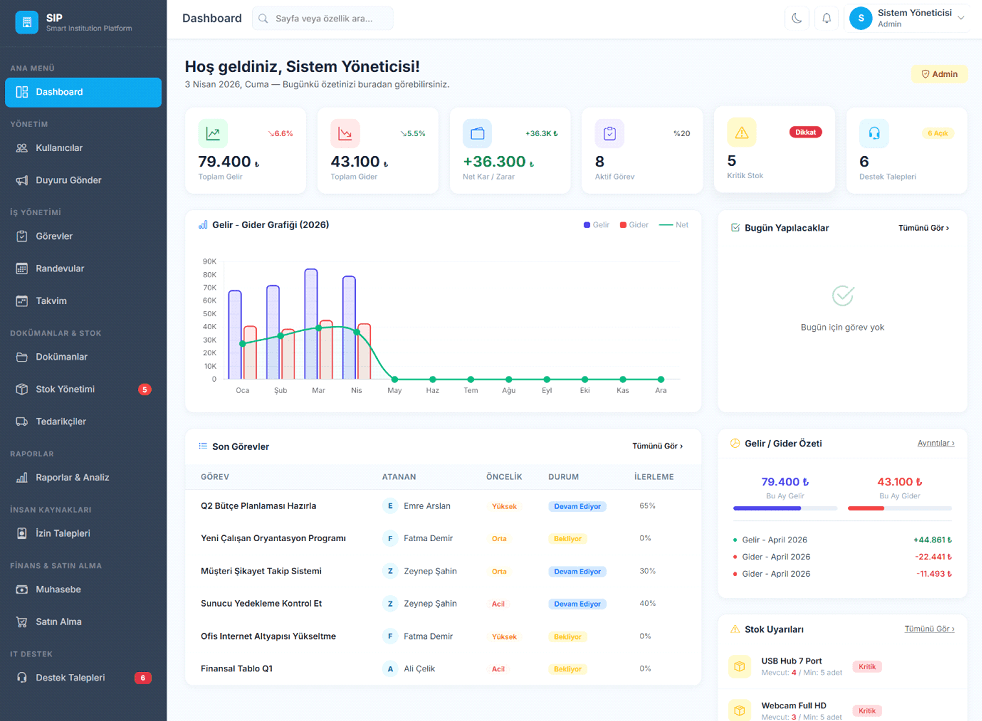This screenshot has width=982, height=721.
Task: Click the search field Sayfa veya özellik ara
Action: point(323,18)
